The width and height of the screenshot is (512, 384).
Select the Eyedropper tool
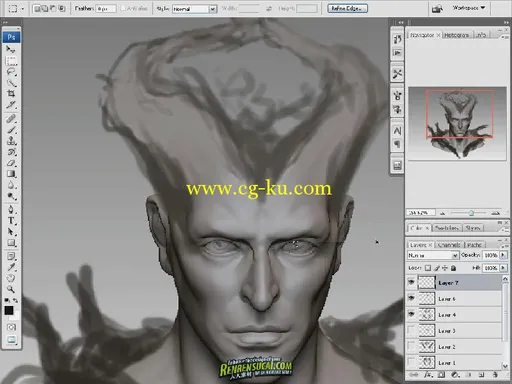coord(11,267)
